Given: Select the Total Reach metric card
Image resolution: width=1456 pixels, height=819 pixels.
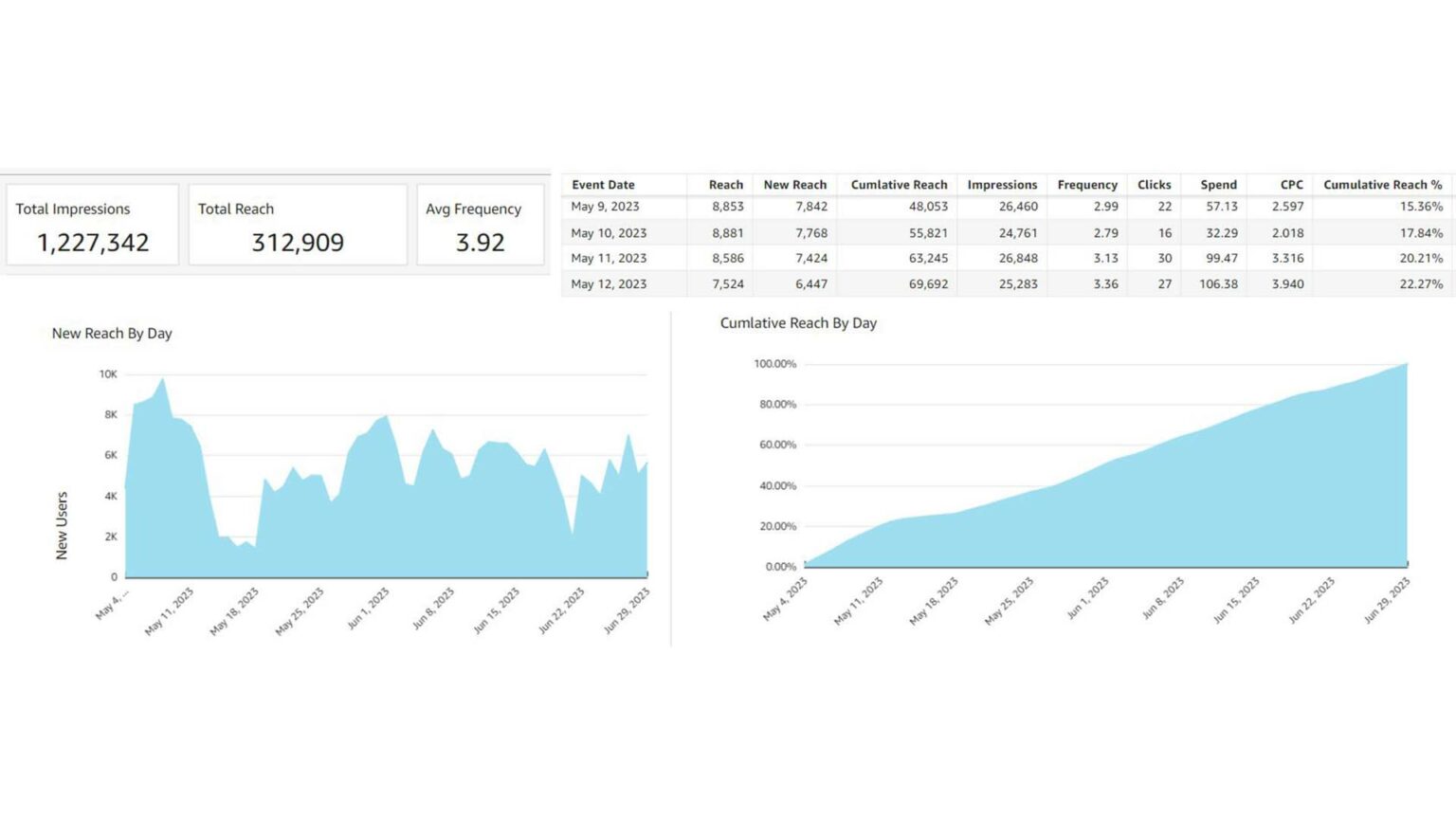Looking at the screenshot, I should coord(297,225).
